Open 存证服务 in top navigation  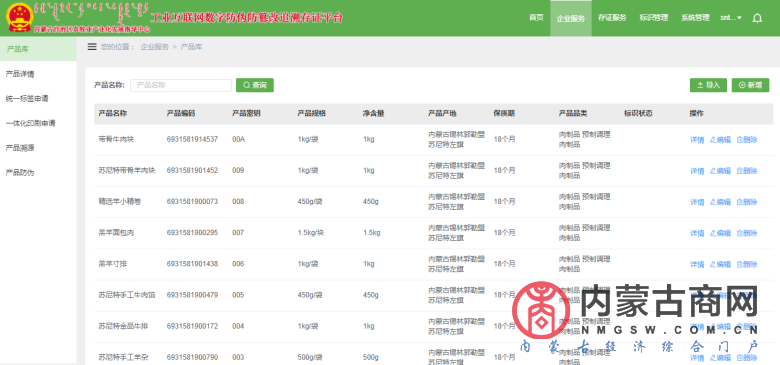(x=612, y=18)
